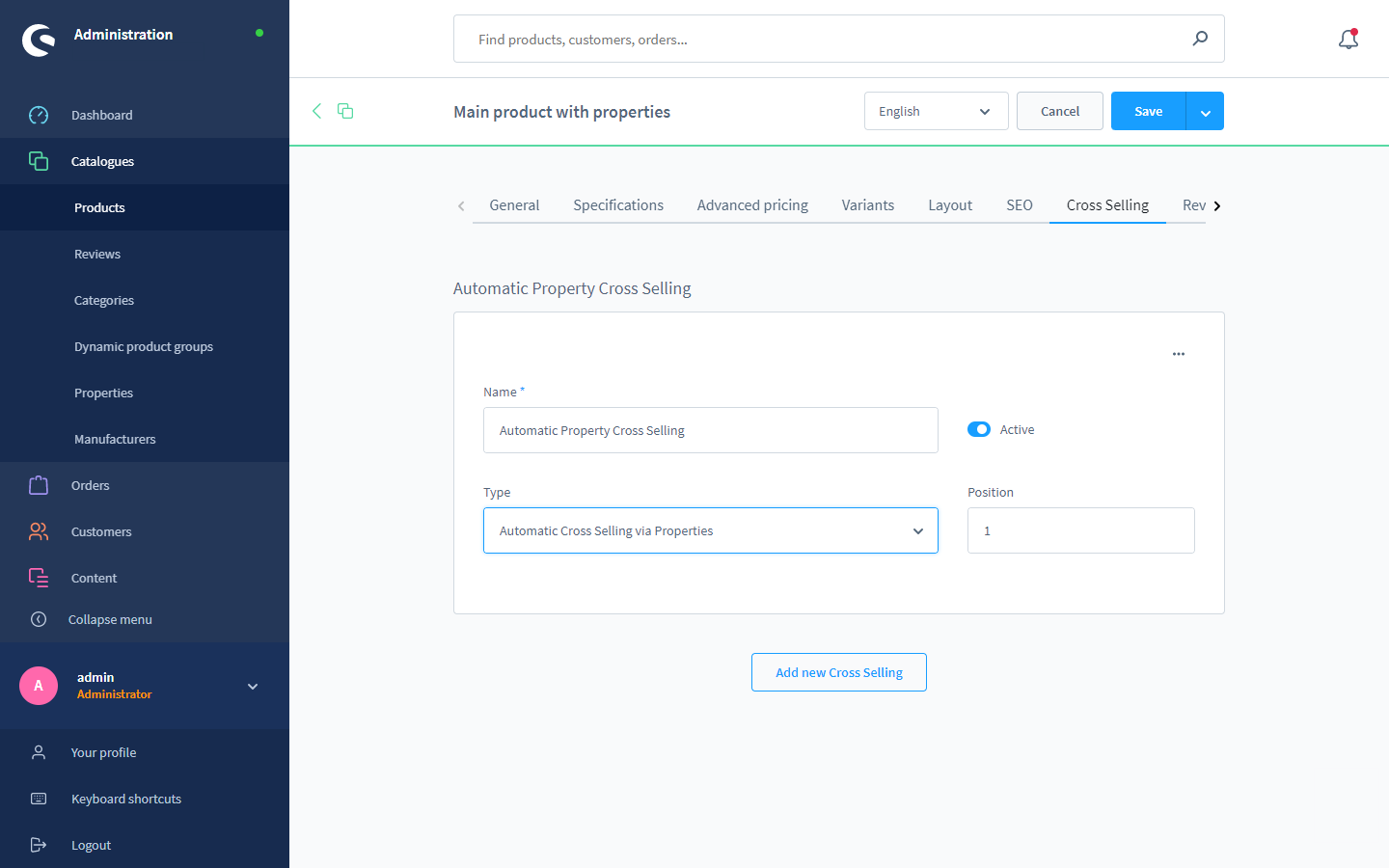The height and width of the screenshot is (868, 1389).
Task: Click the Content layout icon
Action: 39,578
